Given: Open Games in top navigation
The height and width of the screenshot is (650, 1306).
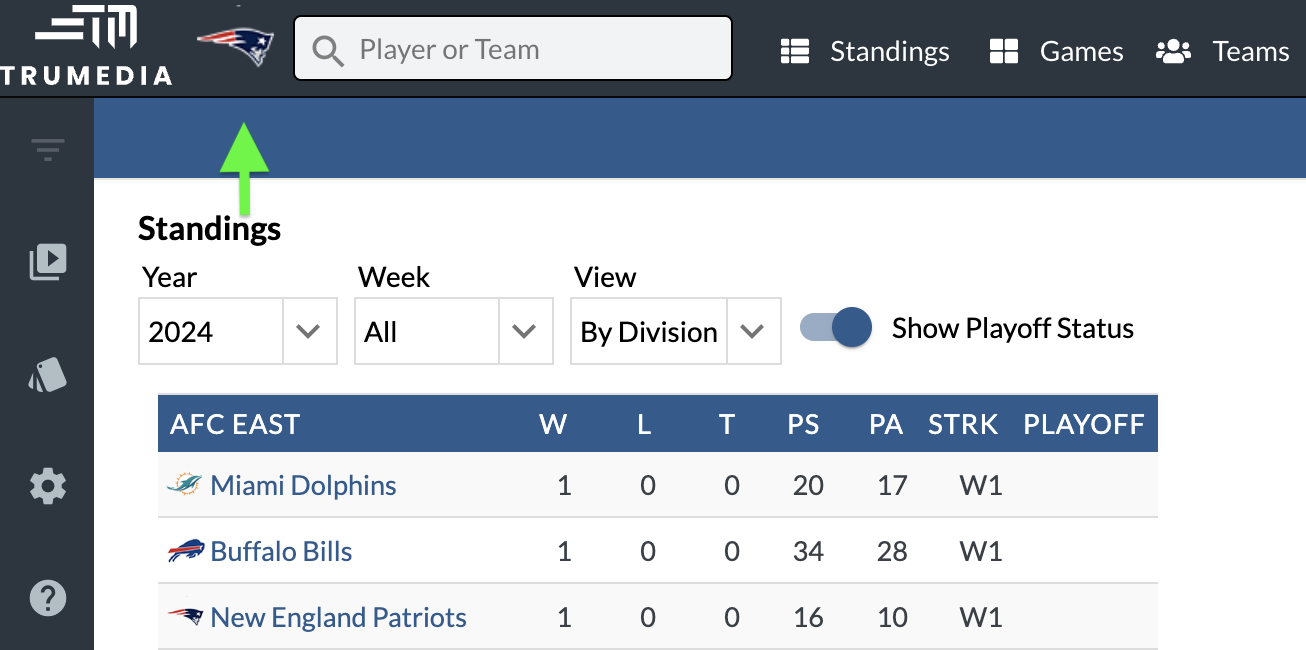Looking at the screenshot, I should coord(1056,51).
